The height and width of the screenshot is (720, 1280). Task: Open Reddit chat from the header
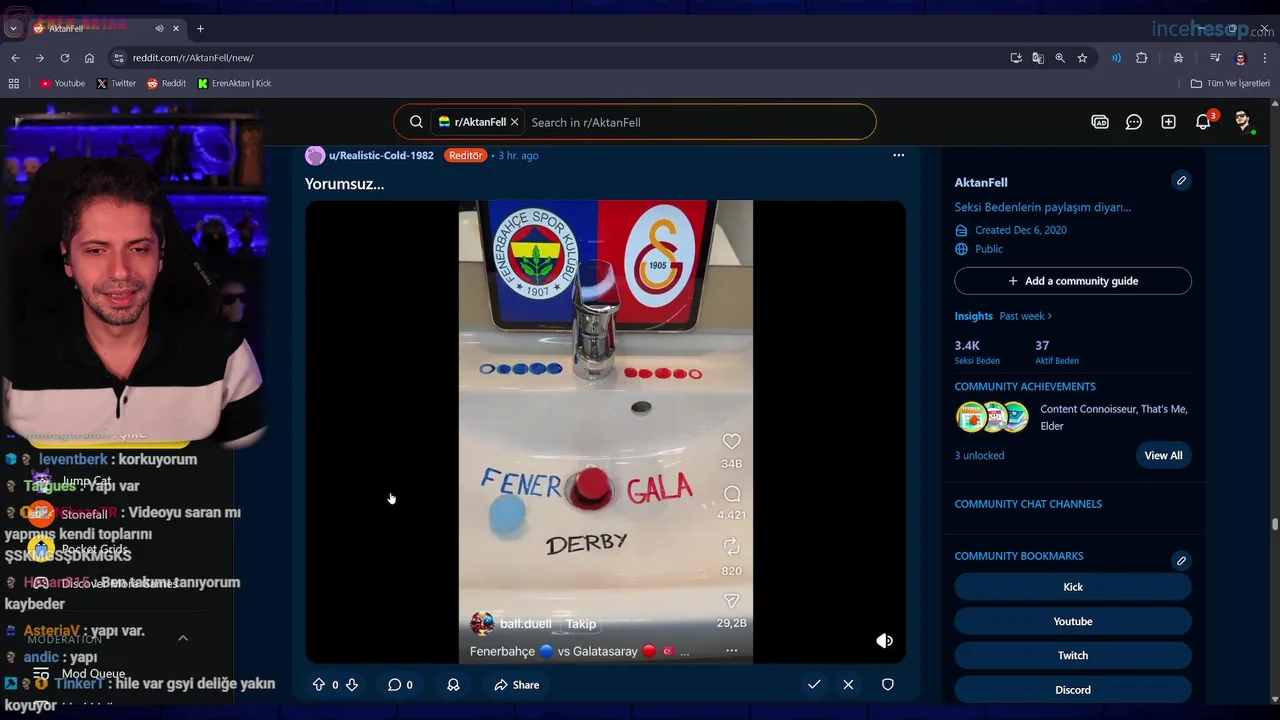1134,122
